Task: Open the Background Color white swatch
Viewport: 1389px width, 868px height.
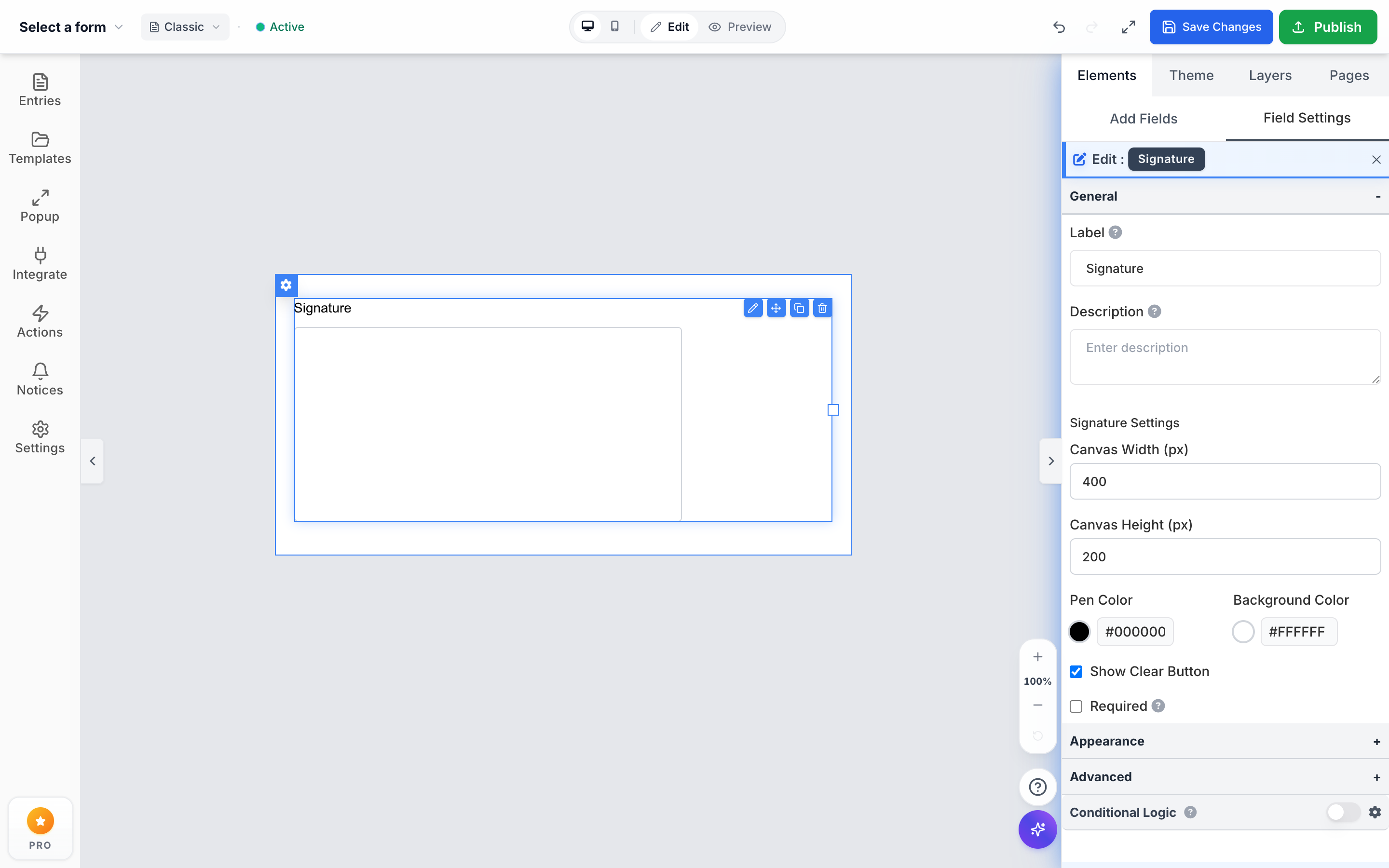Action: (1243, 632)
